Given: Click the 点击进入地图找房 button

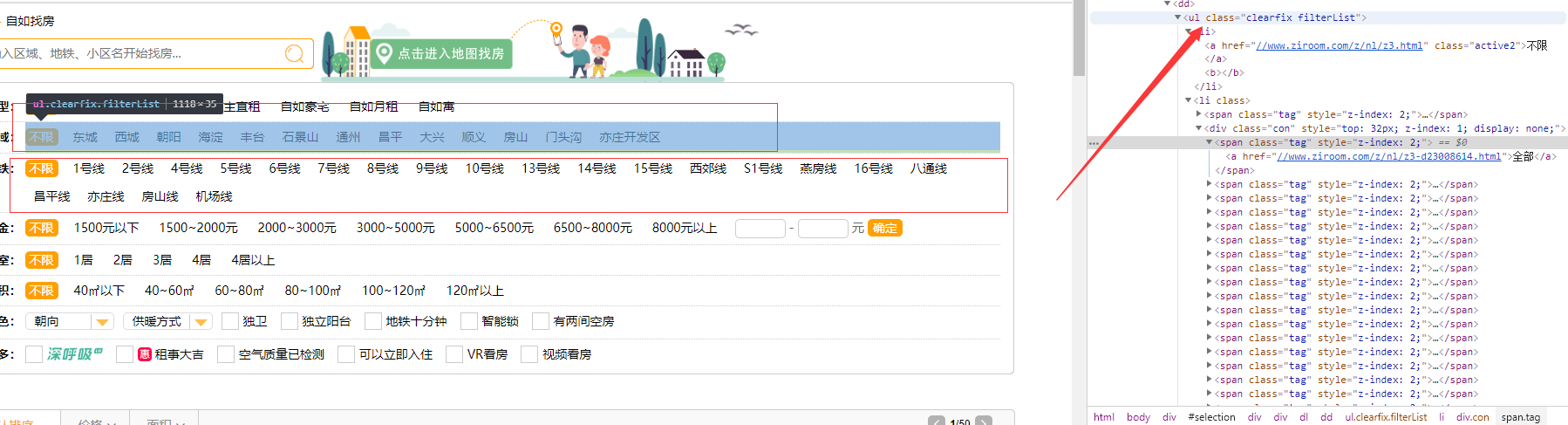Looking at the screenshot, I should [x=441, y=53].
